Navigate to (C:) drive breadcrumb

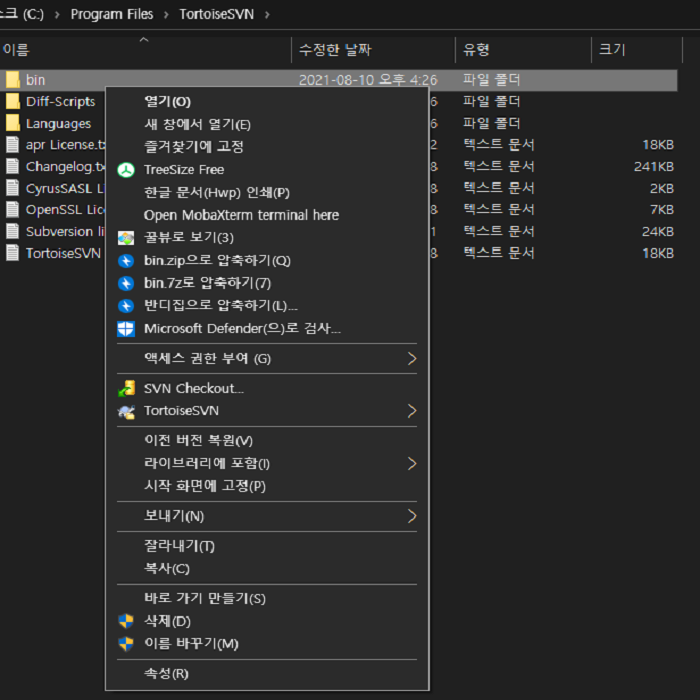(33, 14)
